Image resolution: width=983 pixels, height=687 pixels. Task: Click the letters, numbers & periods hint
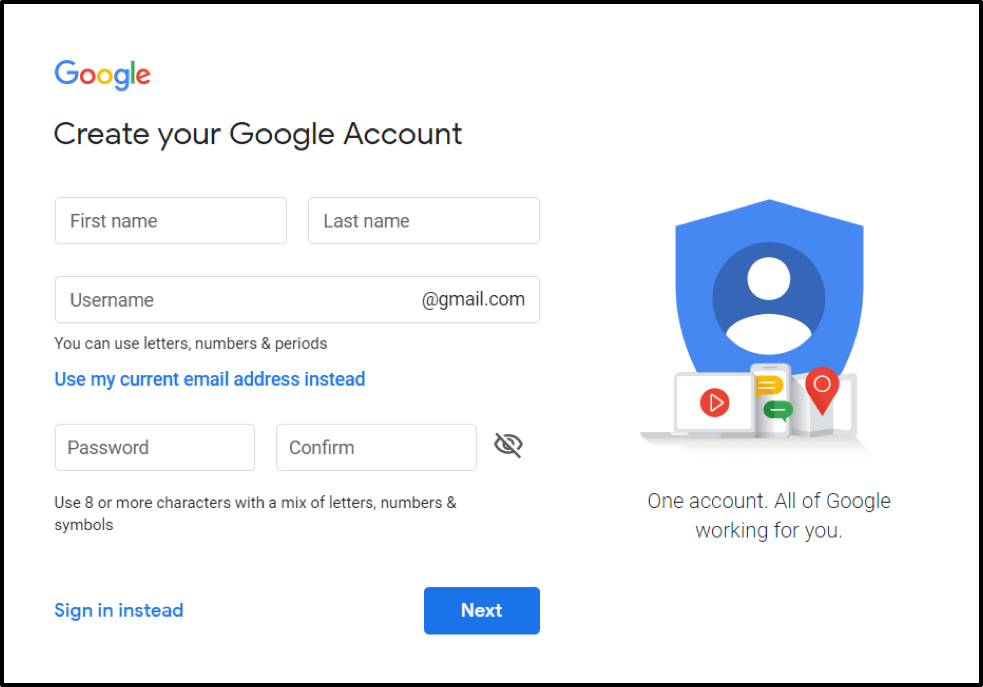pos(190,343)
